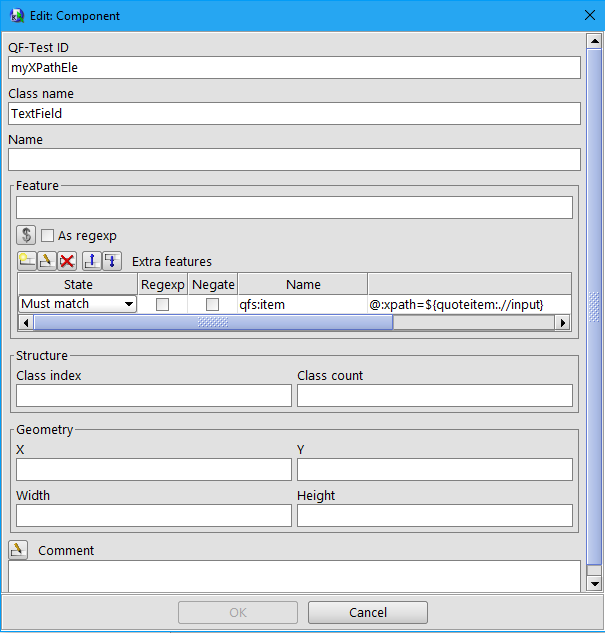
Task: Focus the empty Name input field
Action: click(x=294, y=159)
